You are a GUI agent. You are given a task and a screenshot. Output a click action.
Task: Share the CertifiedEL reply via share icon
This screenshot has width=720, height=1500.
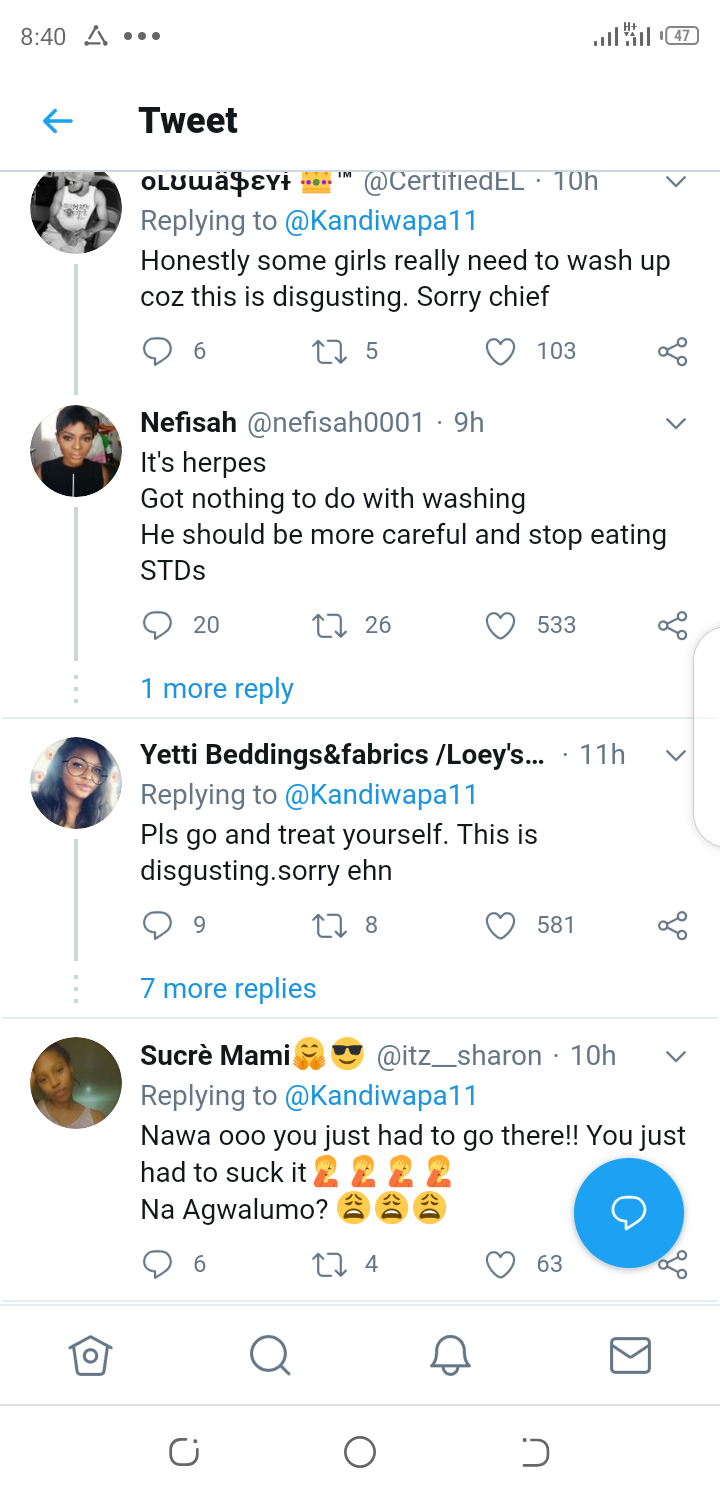(x=672, y=351)
